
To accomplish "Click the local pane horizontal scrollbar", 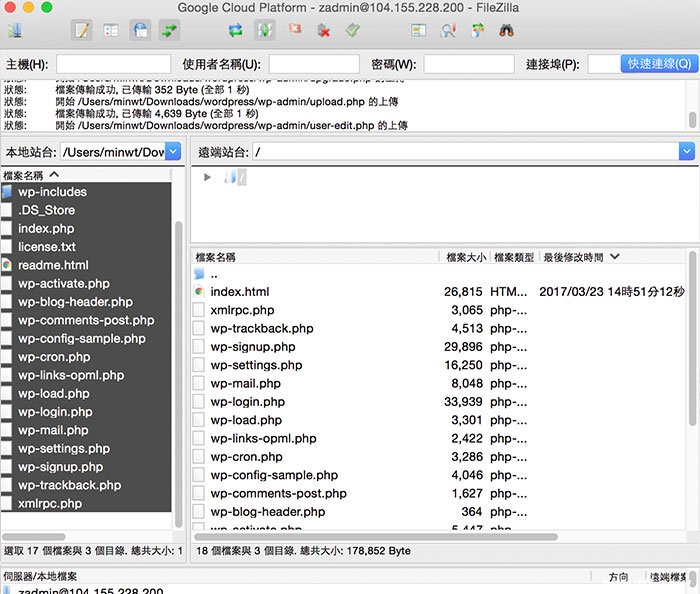I will 34,537.
